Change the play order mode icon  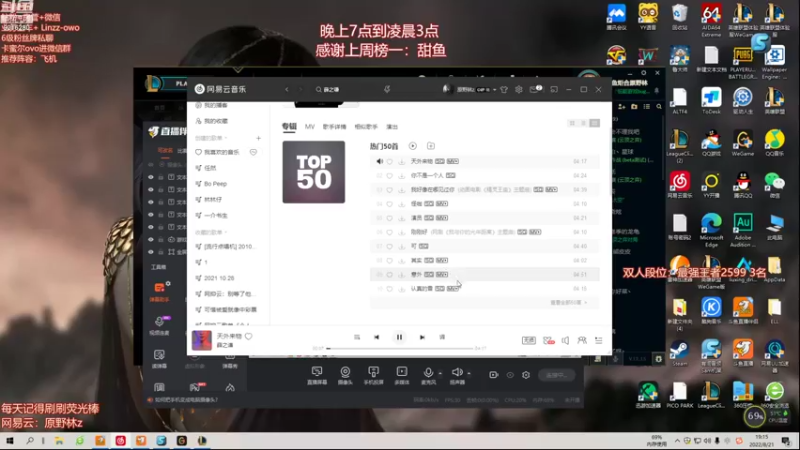[x=357, y=337]
